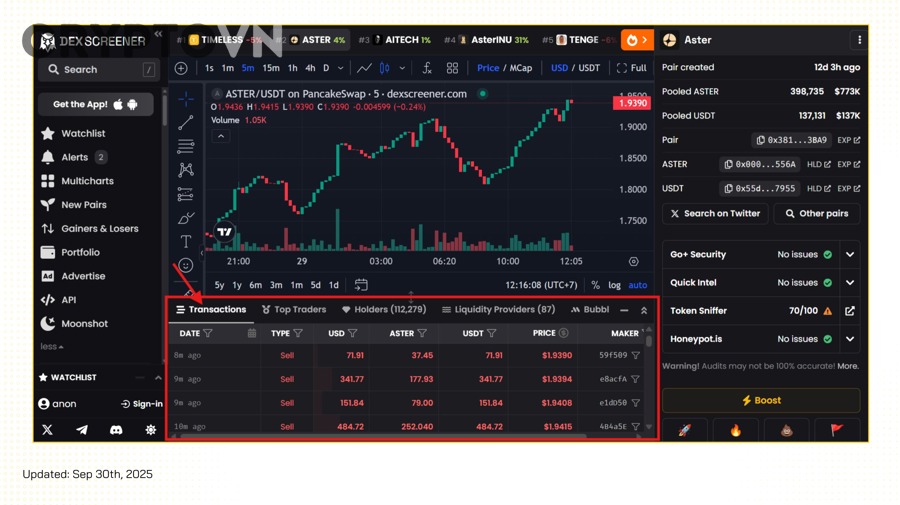This screenshot has height=505, width=900.
Task: Open the Discord link icon
Action: coord(116,429)
